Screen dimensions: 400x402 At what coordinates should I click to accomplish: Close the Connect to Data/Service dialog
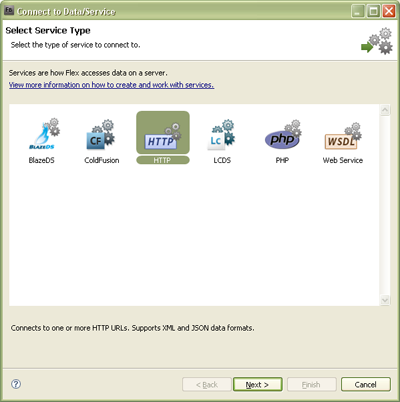tap(389, 11)
